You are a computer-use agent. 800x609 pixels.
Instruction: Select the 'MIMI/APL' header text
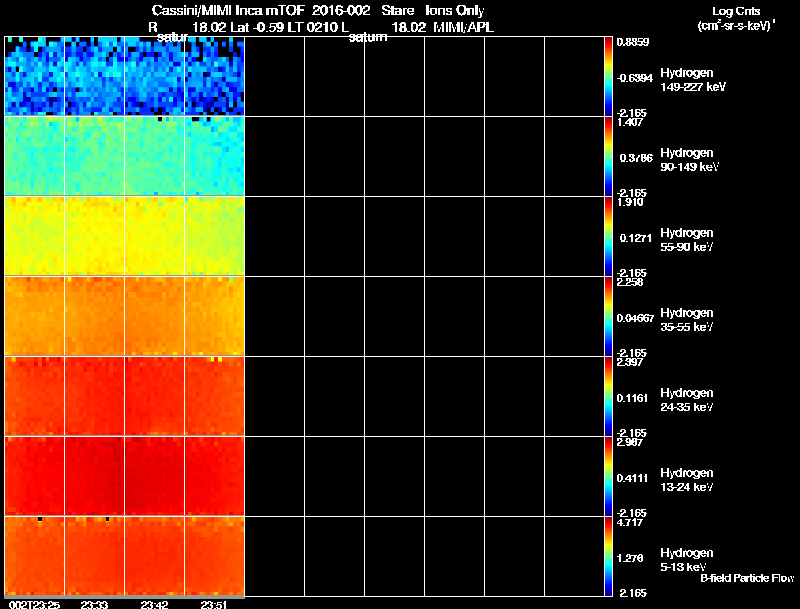[463, 28]
